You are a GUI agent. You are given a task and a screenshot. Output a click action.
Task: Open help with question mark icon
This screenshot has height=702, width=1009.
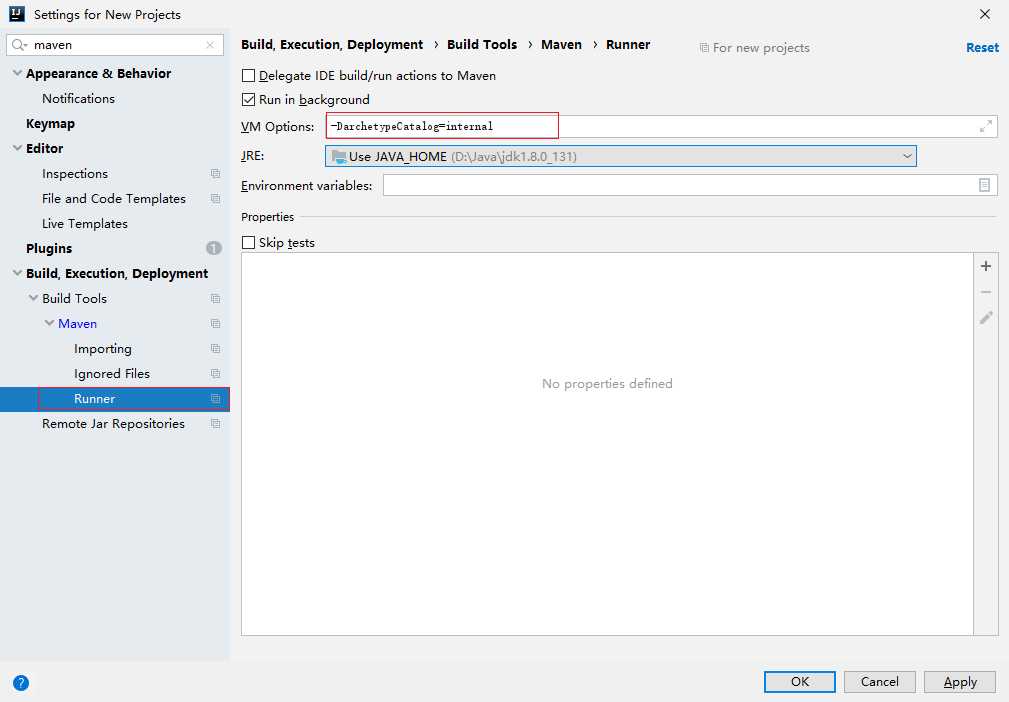point(21,683)
